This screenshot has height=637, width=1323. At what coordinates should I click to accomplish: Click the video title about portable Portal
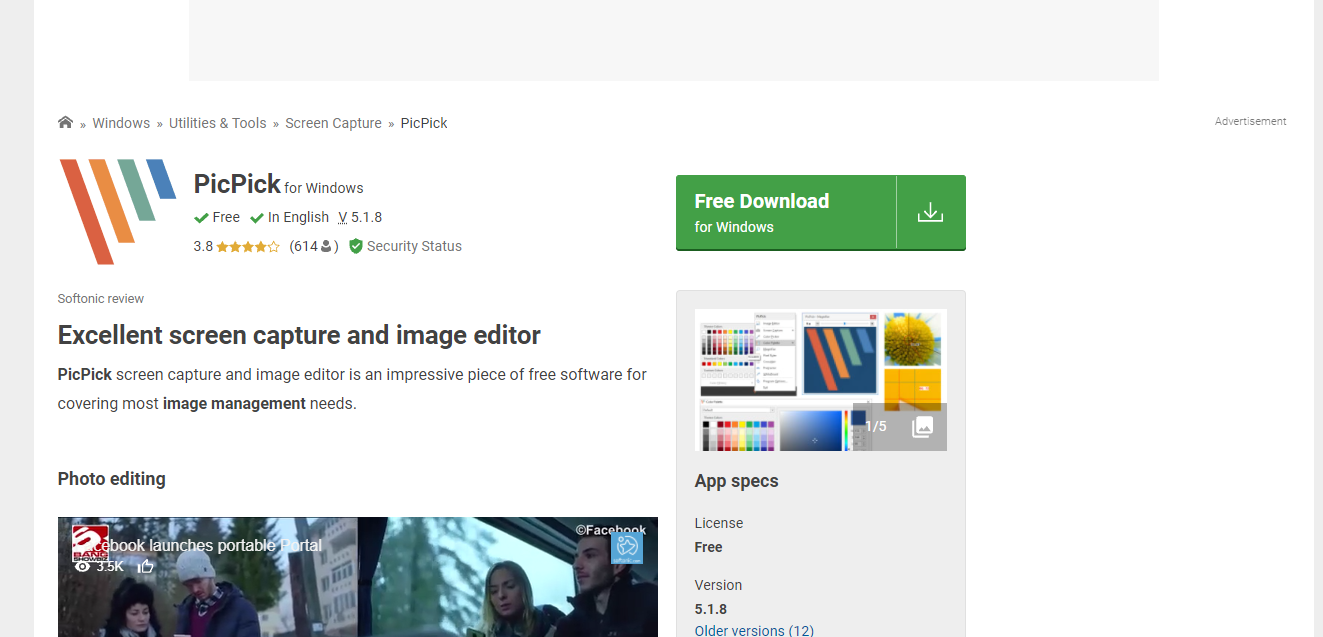210,545
